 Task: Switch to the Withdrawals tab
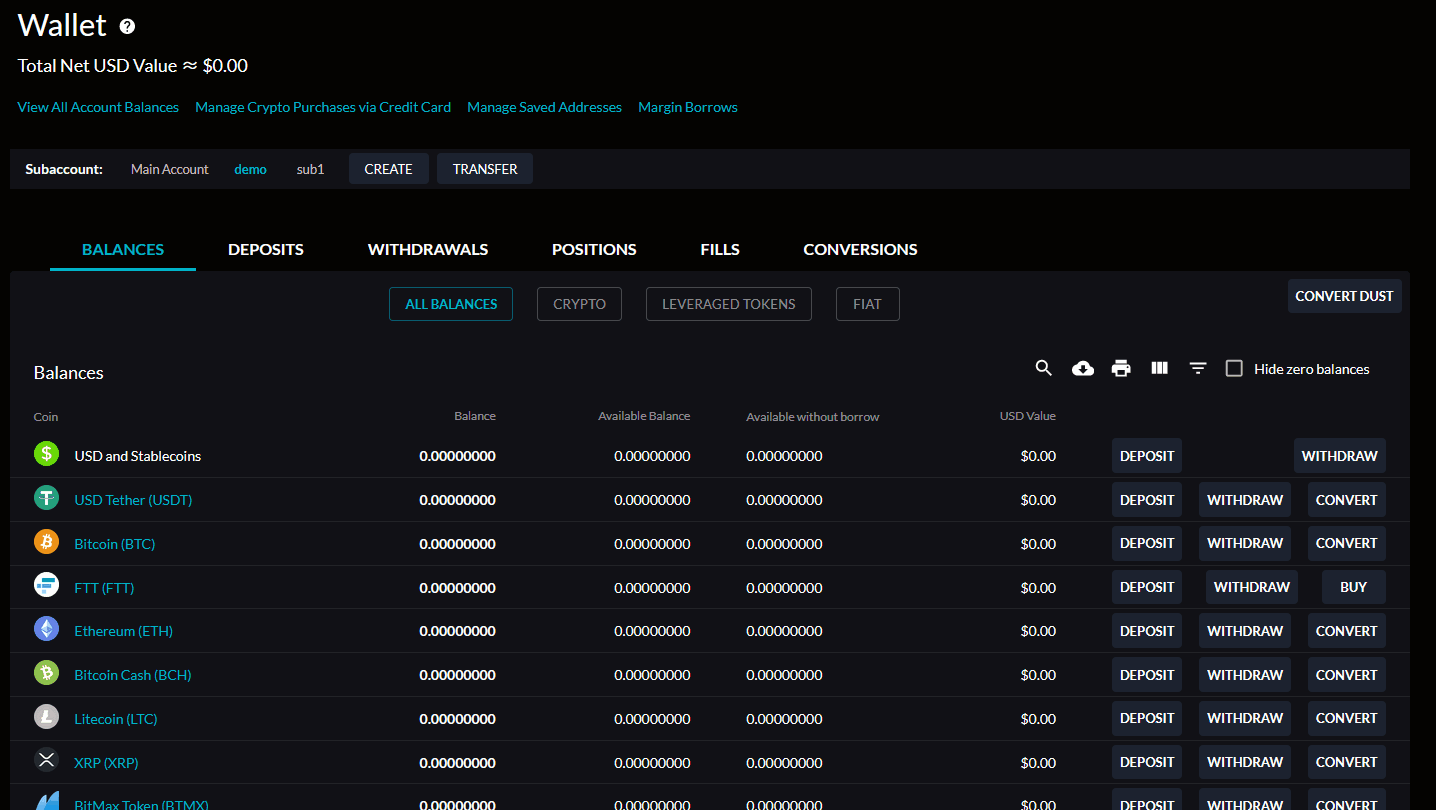[x=428, y=250]
